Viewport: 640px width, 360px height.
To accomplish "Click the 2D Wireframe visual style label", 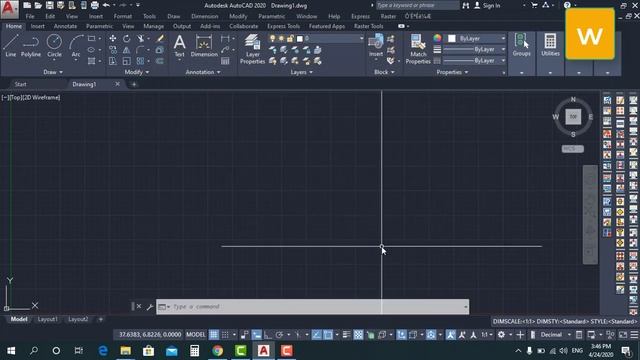I will pyautogui.click(x=40, y=98).
